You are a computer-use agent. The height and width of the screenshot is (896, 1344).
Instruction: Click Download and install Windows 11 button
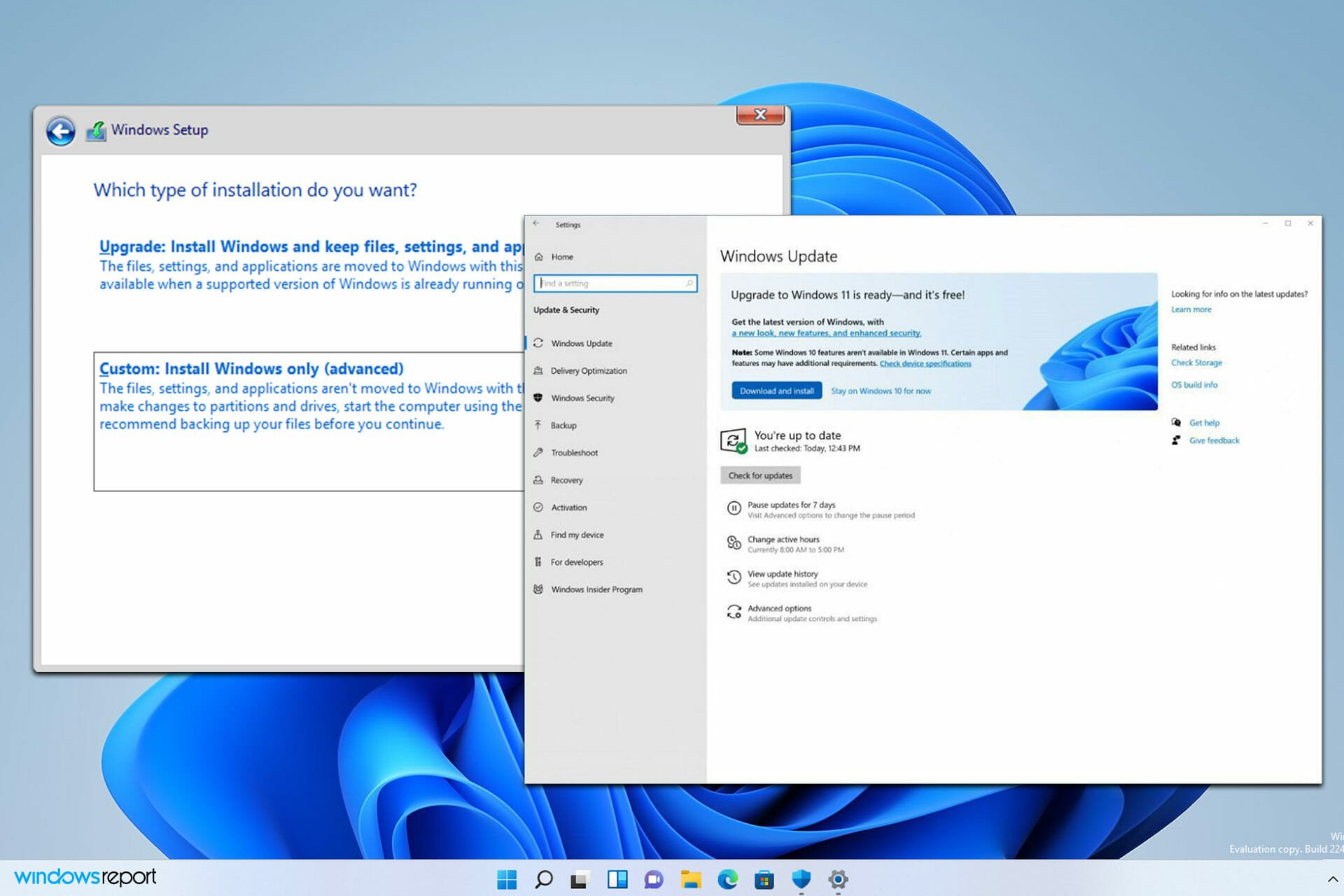pyautogui.click(x=775, y=390)
